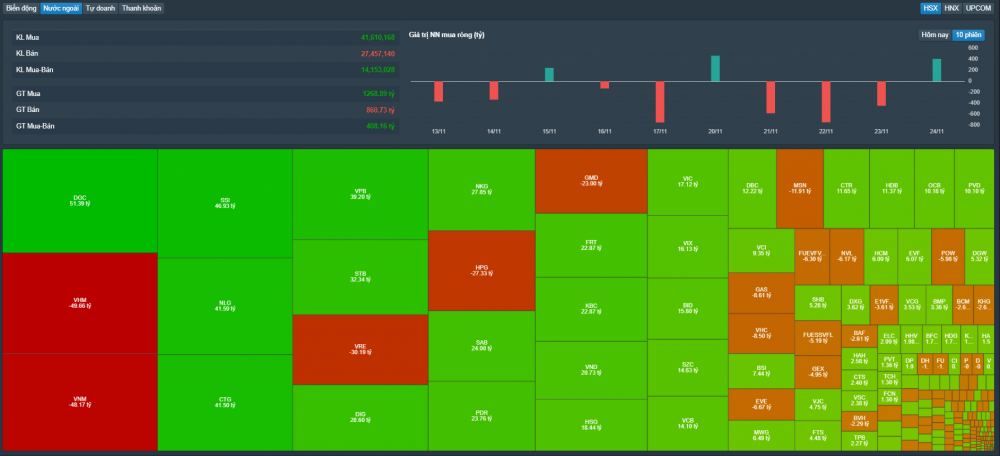The image size is (1000, 456).
Task: Select the HSX exchange button
Action: pos(930,8)
